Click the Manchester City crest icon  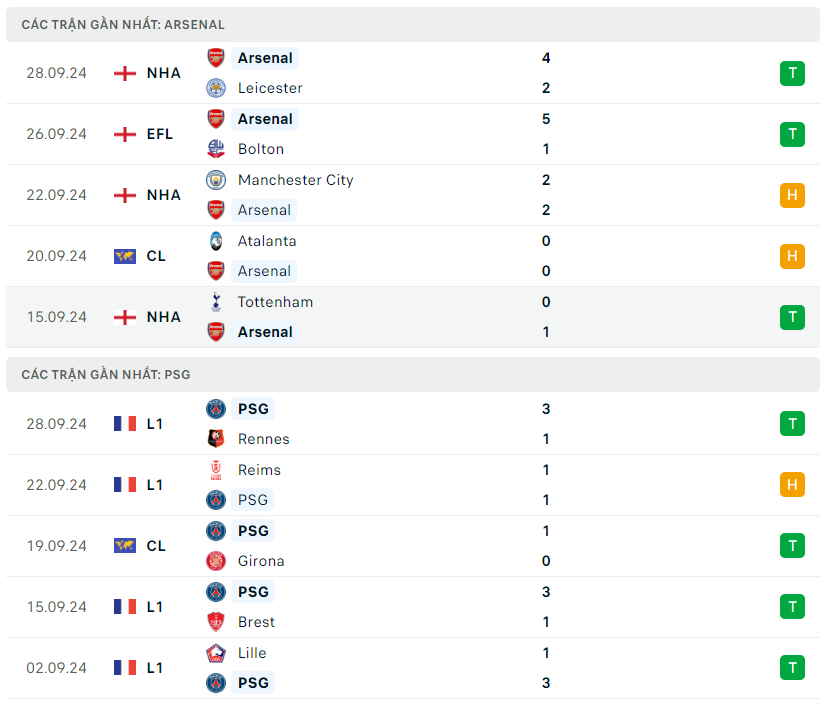pos(216,180)
